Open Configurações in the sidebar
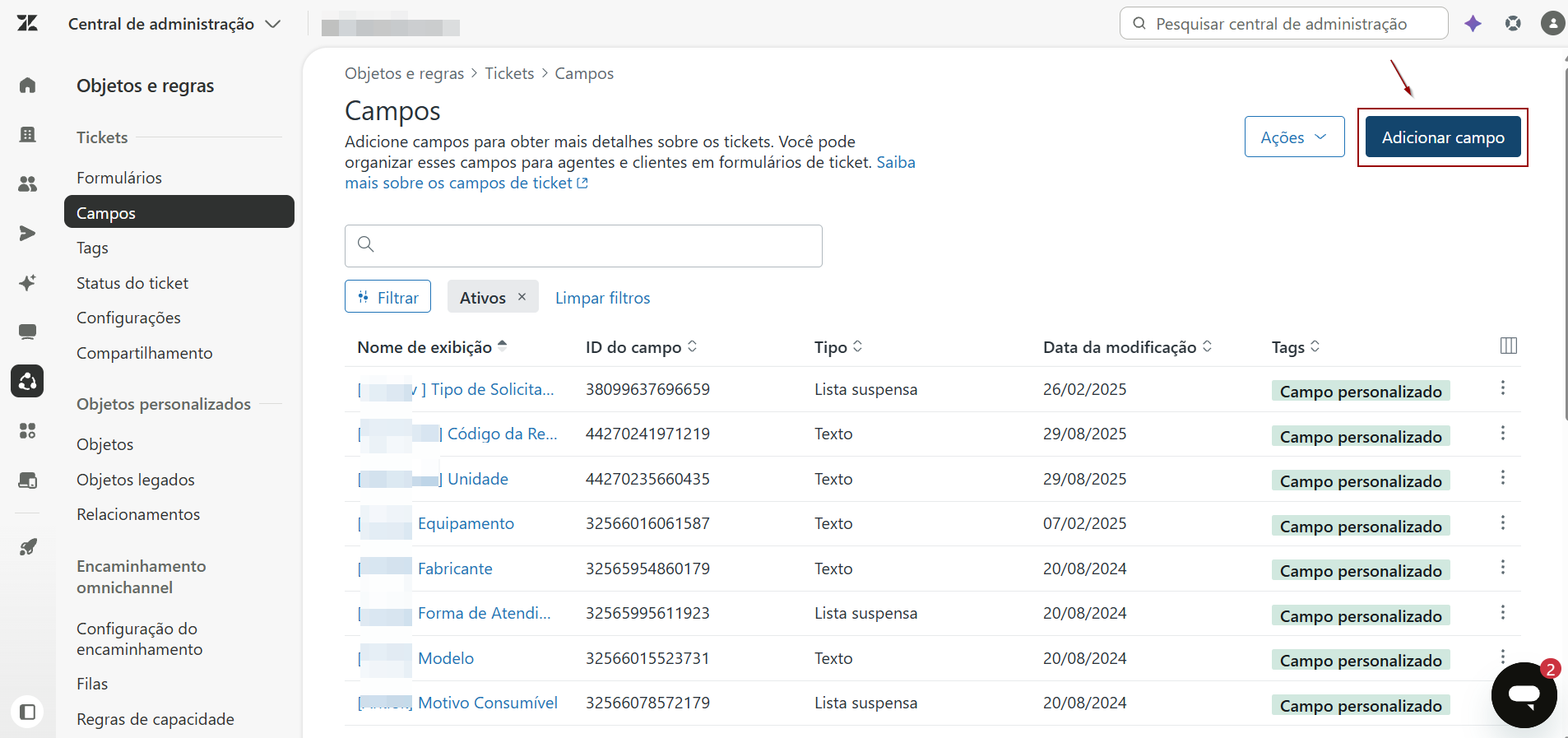1568x738 pixels. (x=128, y=318)
